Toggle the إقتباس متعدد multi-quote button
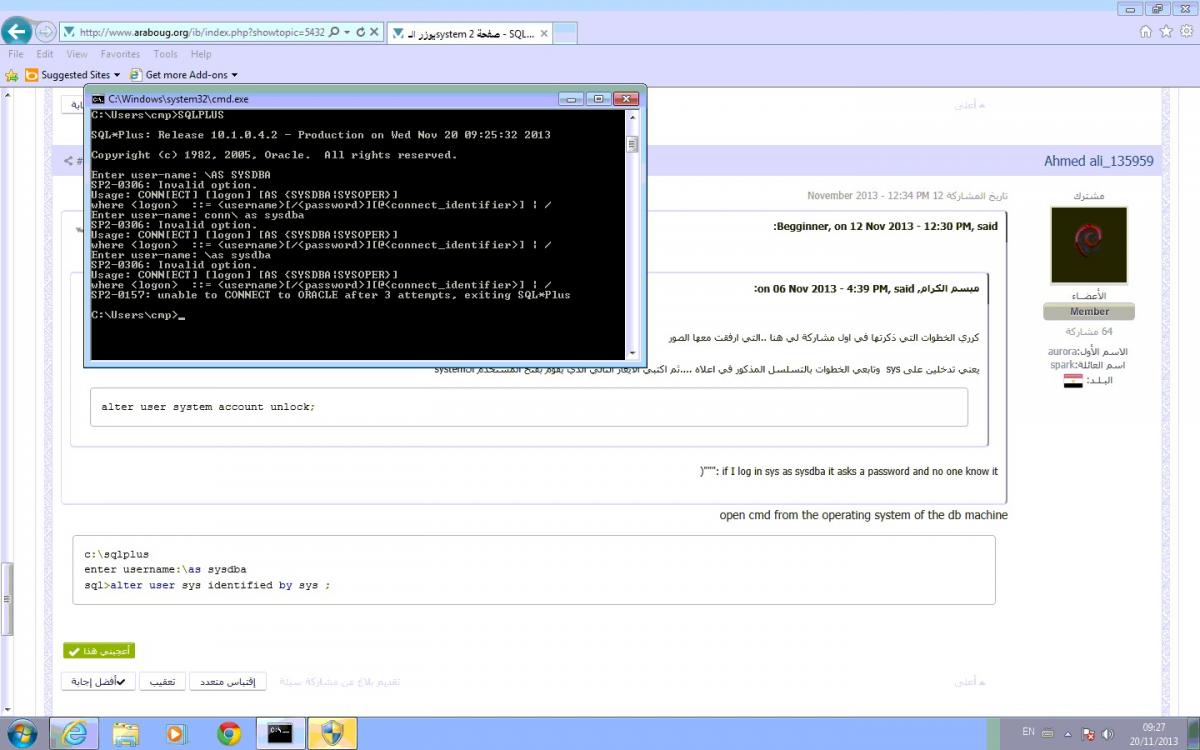This screenshot has height=750, width=1200. [x=228, y=682]
